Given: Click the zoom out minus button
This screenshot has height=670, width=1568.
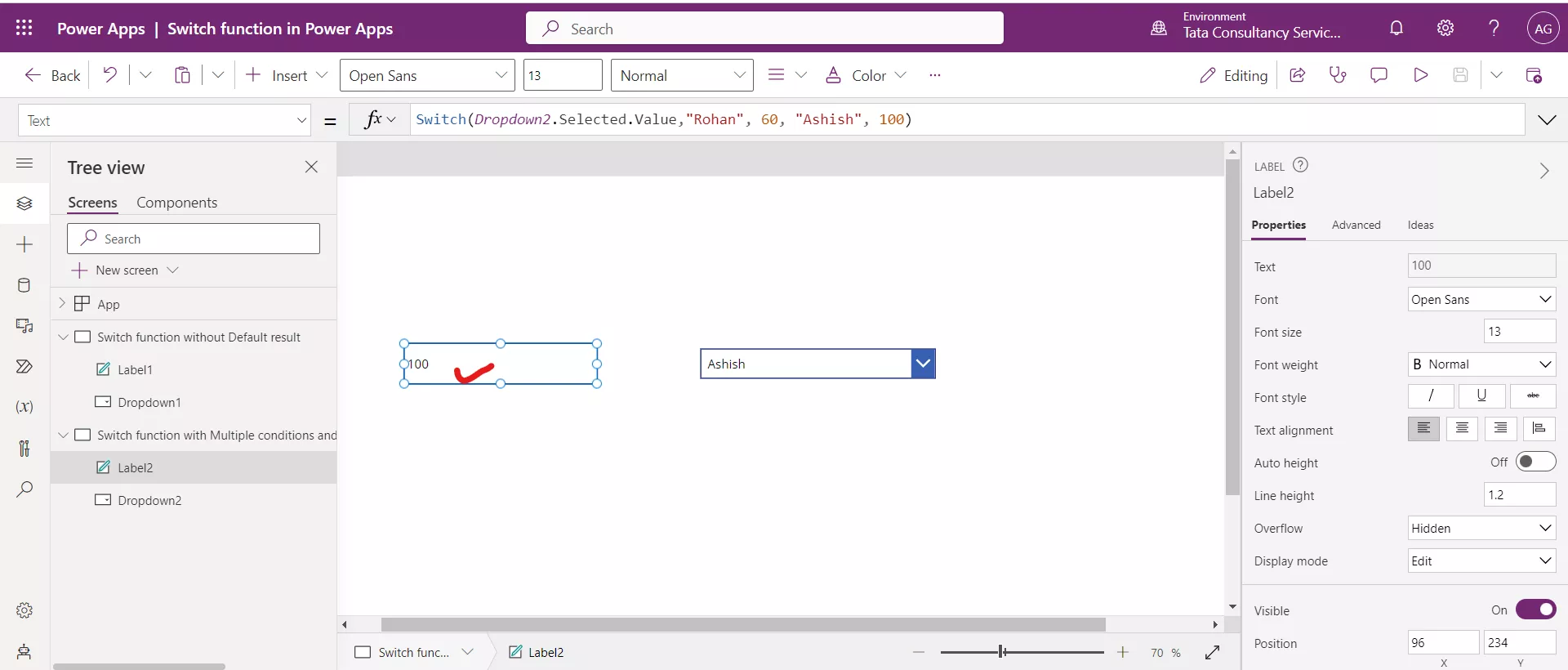Looking at the screenshot, I should tap(919, 652).
